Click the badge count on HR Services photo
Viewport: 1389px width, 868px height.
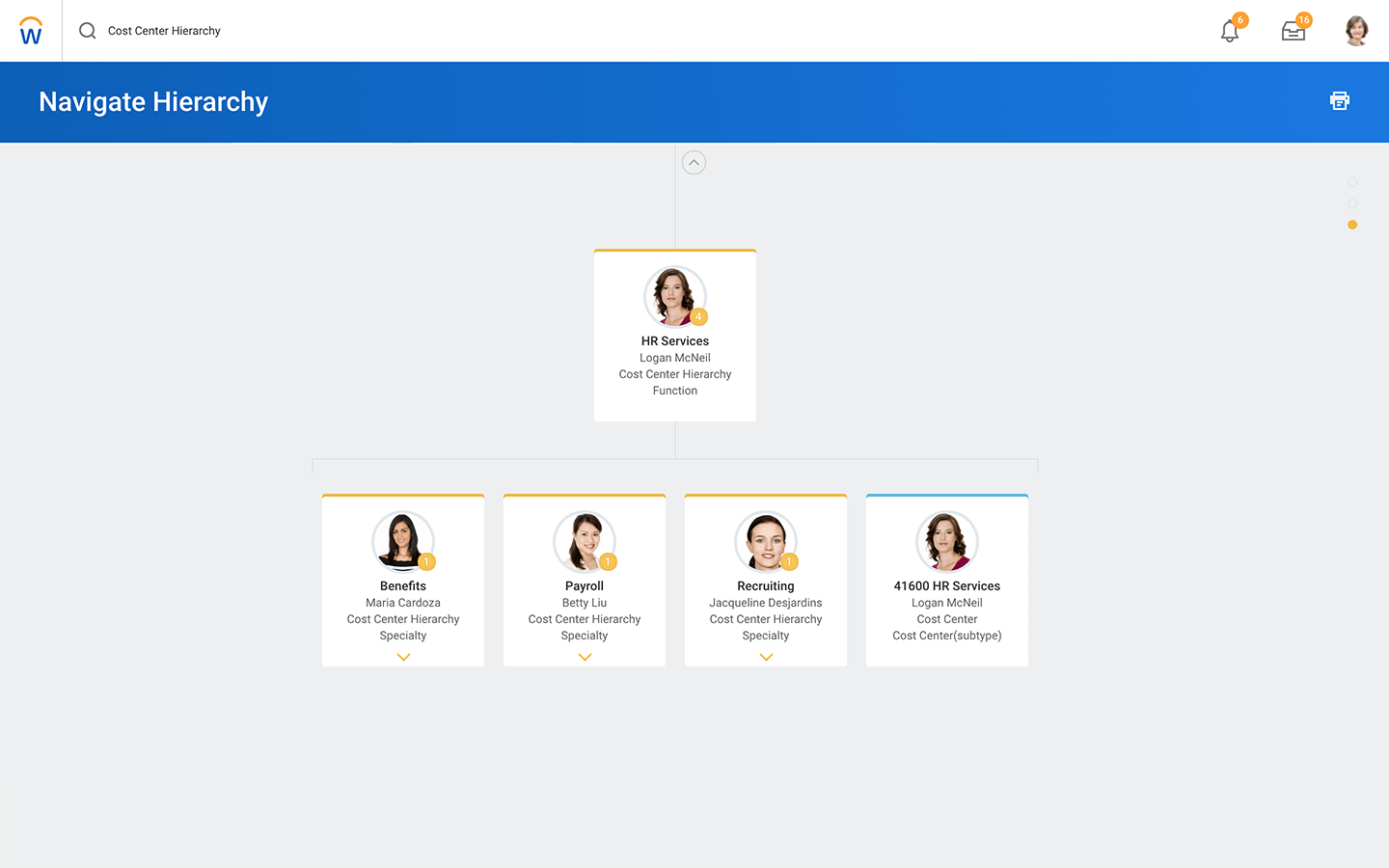pyautogui.click(x=699, y=316)
